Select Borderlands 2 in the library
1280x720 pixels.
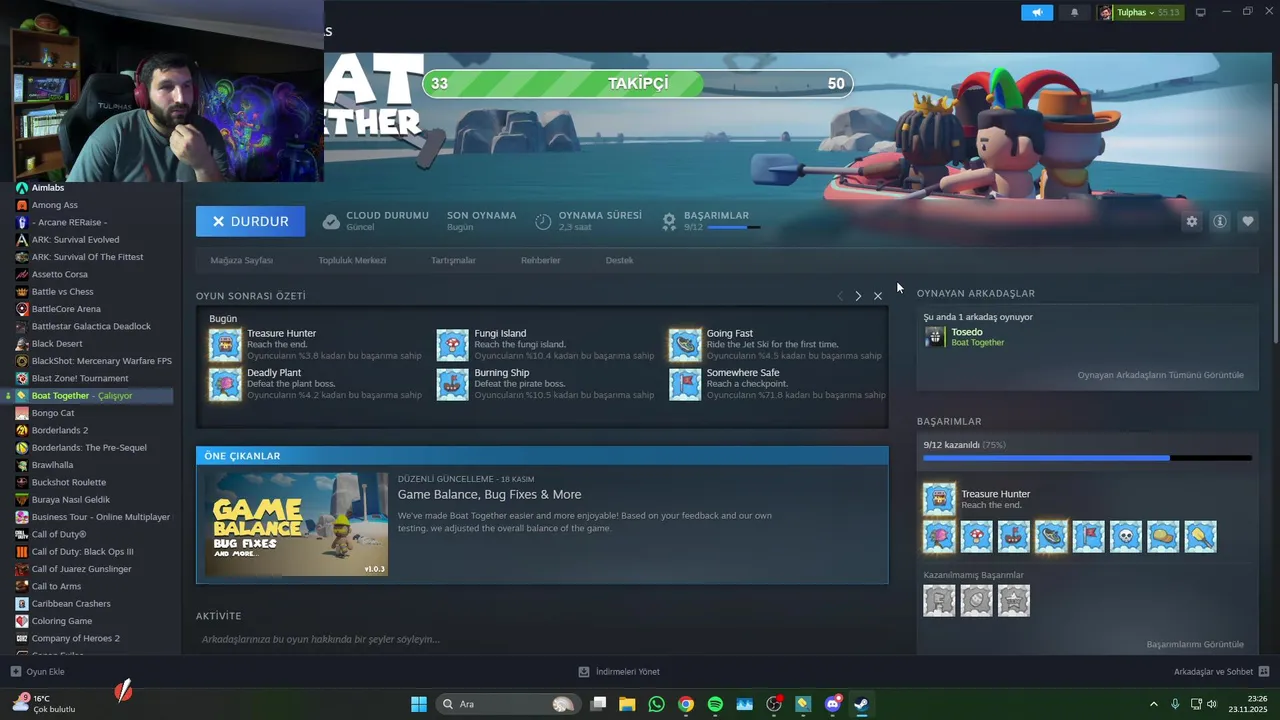click(x=59, y=430)
